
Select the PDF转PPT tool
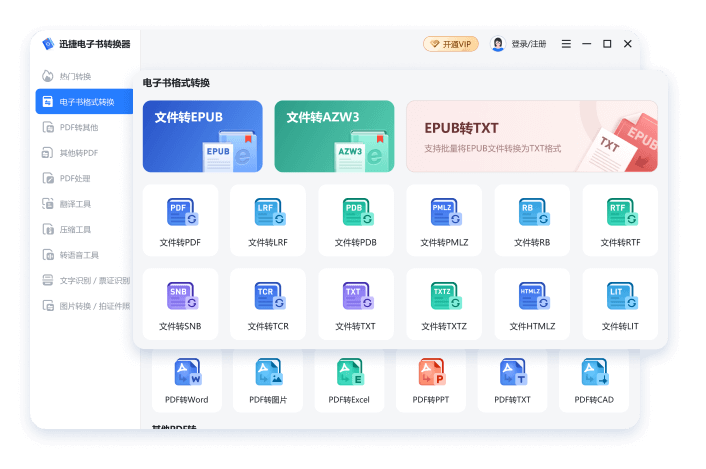(x=431, y=381)
